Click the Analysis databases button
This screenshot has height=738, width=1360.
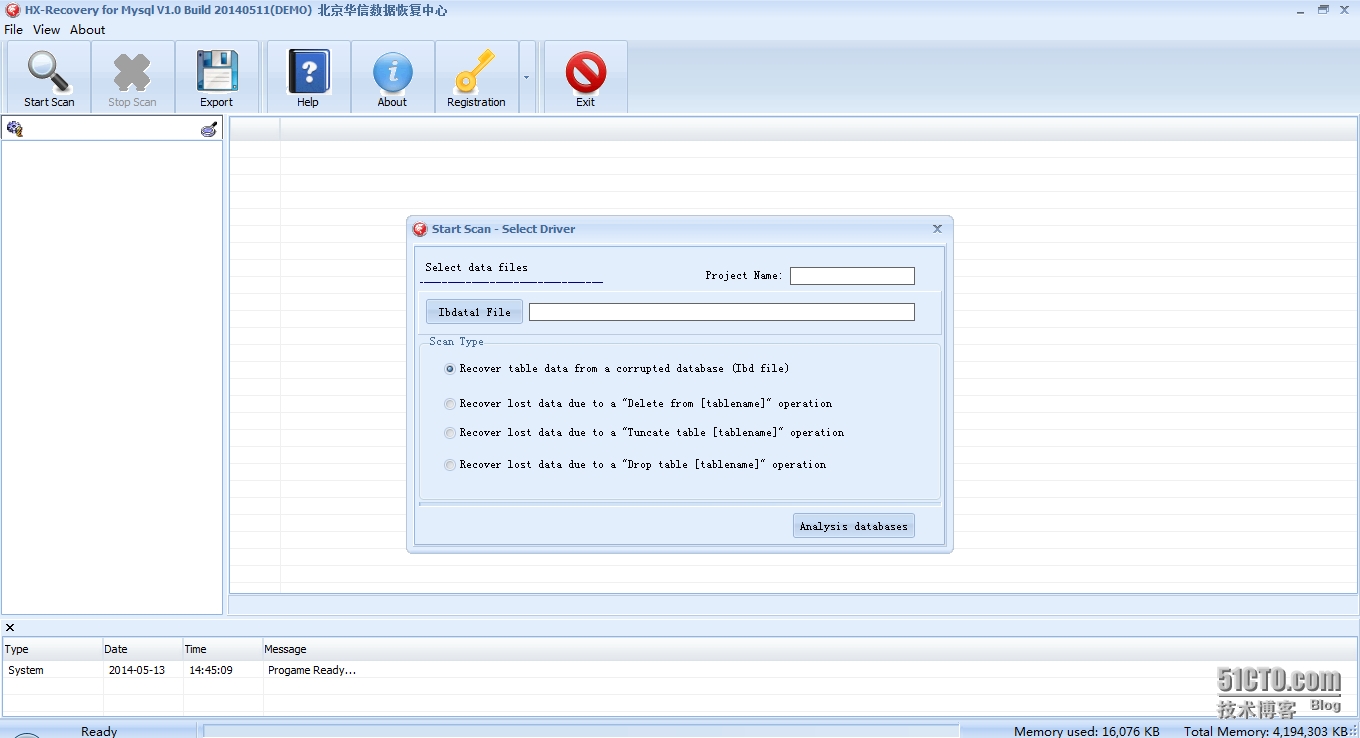coord(854,526)
